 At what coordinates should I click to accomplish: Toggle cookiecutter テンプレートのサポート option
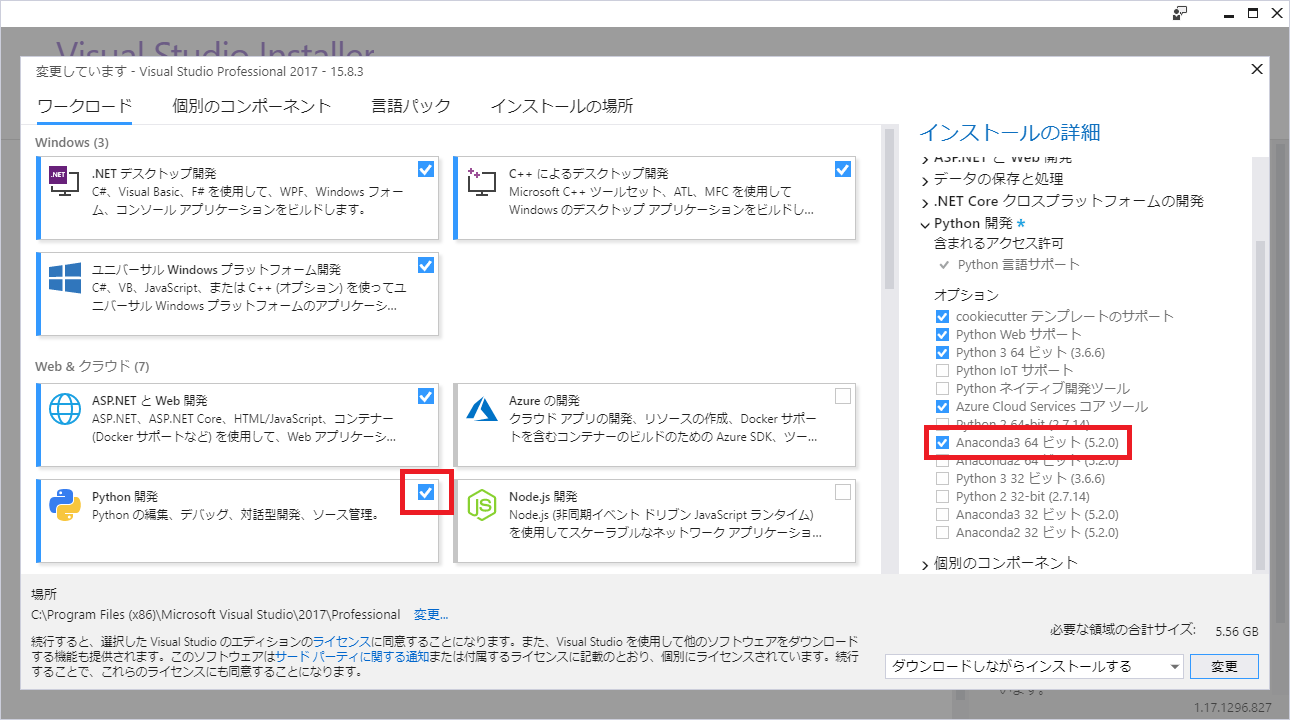942,316
